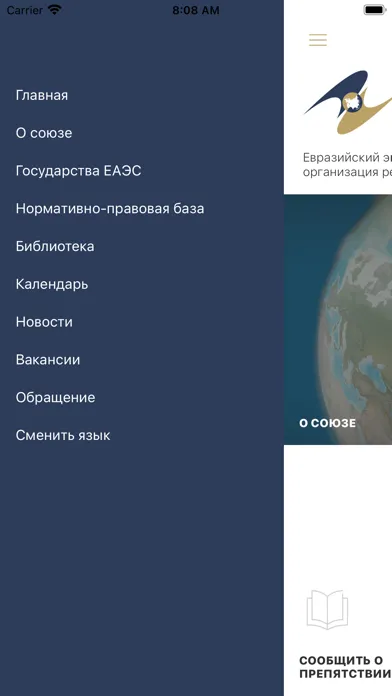The image size is (392, 696).
Task: Open the Обращение menu item
Action: tap(55, 397)
